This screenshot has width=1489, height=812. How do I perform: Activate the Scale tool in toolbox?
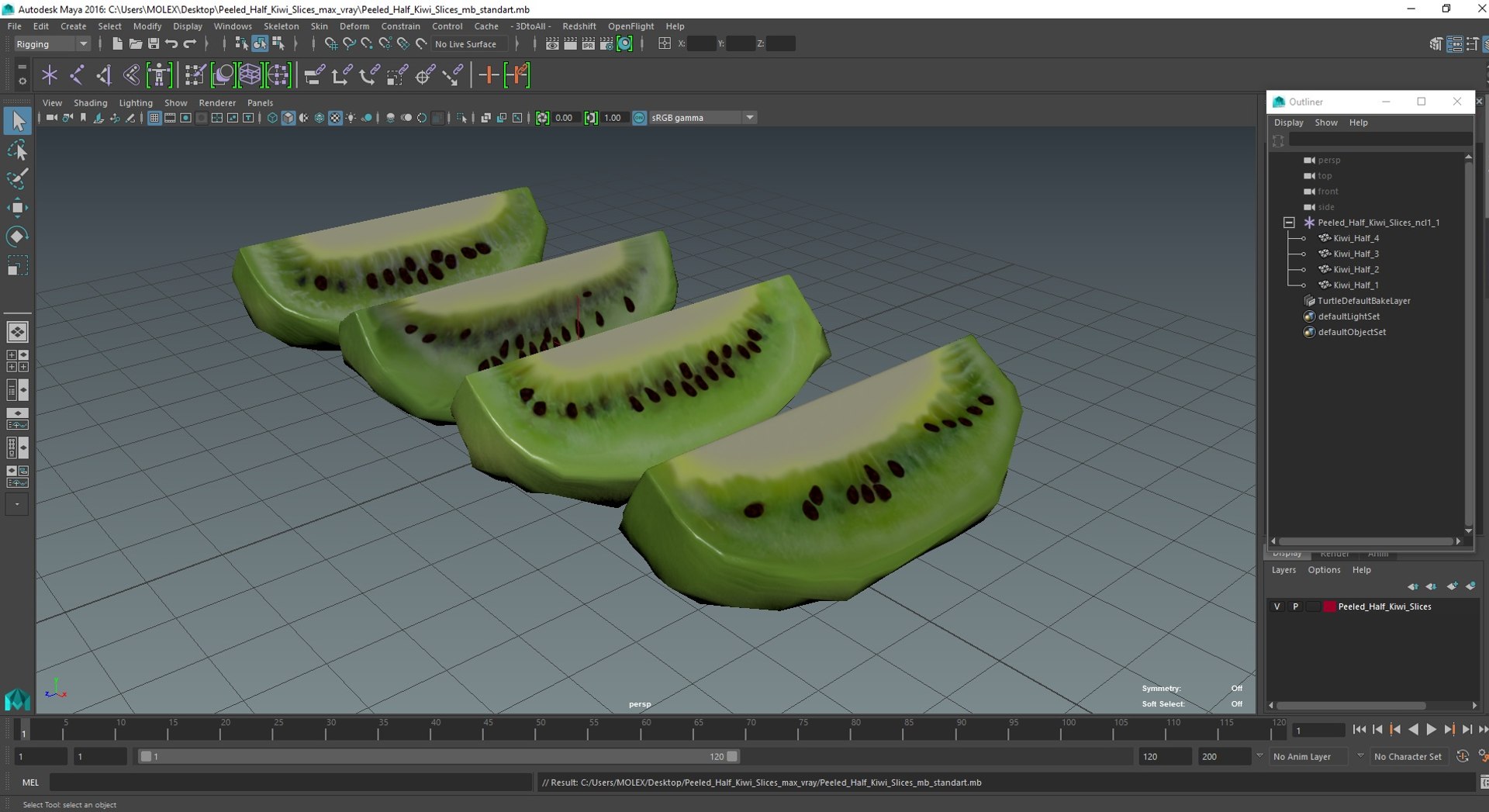[18, 265]
